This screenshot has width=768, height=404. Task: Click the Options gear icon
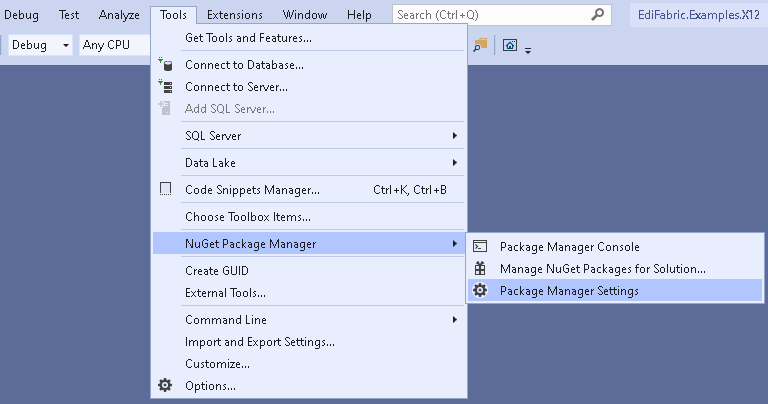tap(165, 385)
